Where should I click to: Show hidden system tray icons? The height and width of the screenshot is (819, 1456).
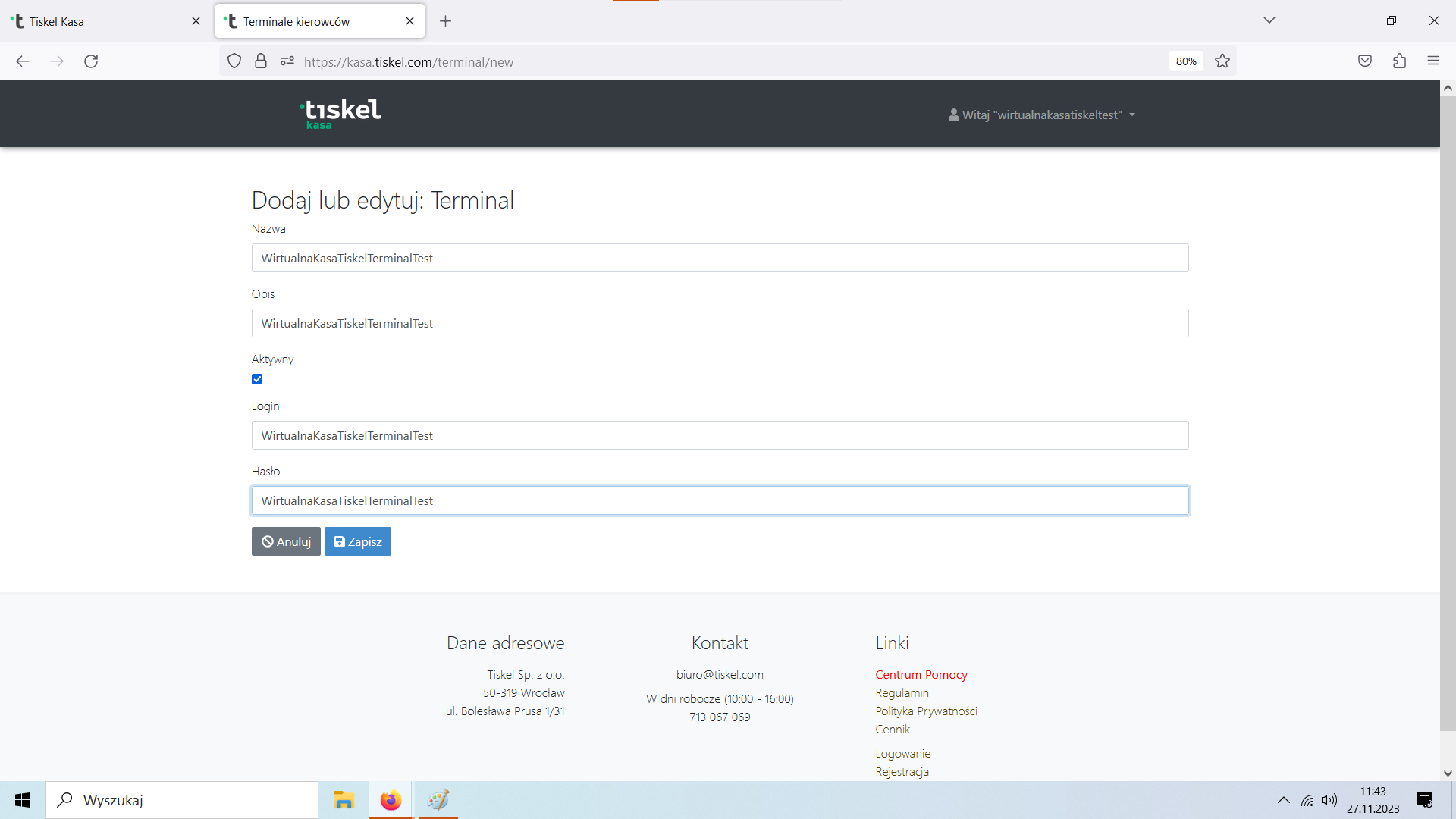coord(1284,800)
